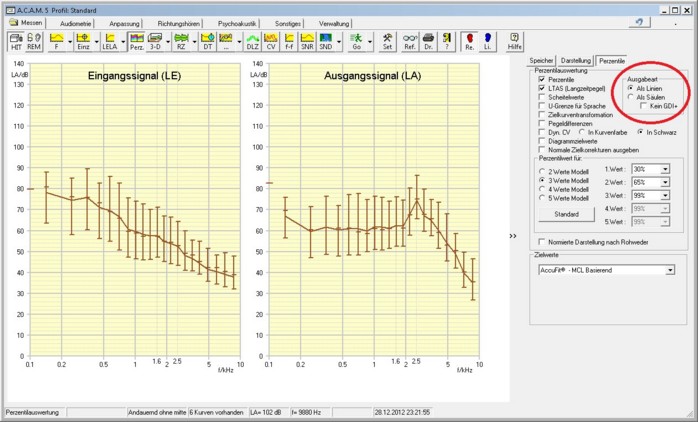Click the undo arrow button at top right
The image size is (698, 422).
click(639, 22)
